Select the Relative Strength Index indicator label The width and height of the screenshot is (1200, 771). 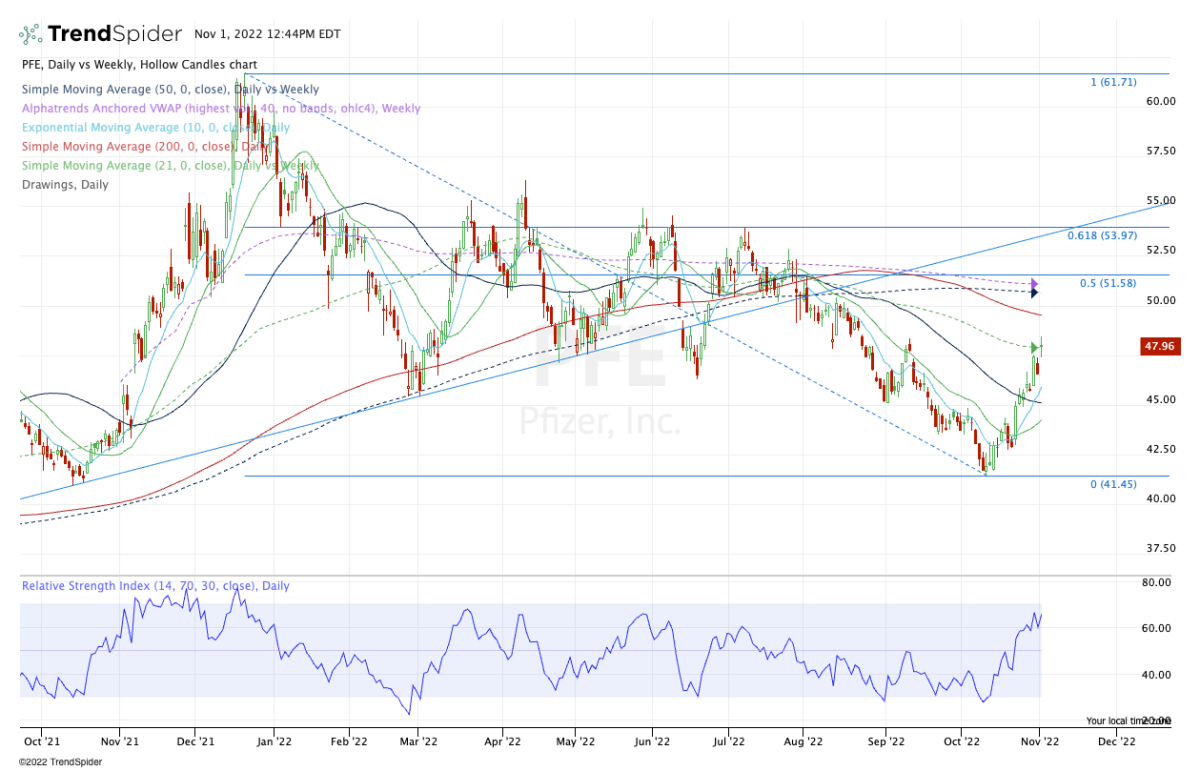pyautogui.click(x=155, y=586)
